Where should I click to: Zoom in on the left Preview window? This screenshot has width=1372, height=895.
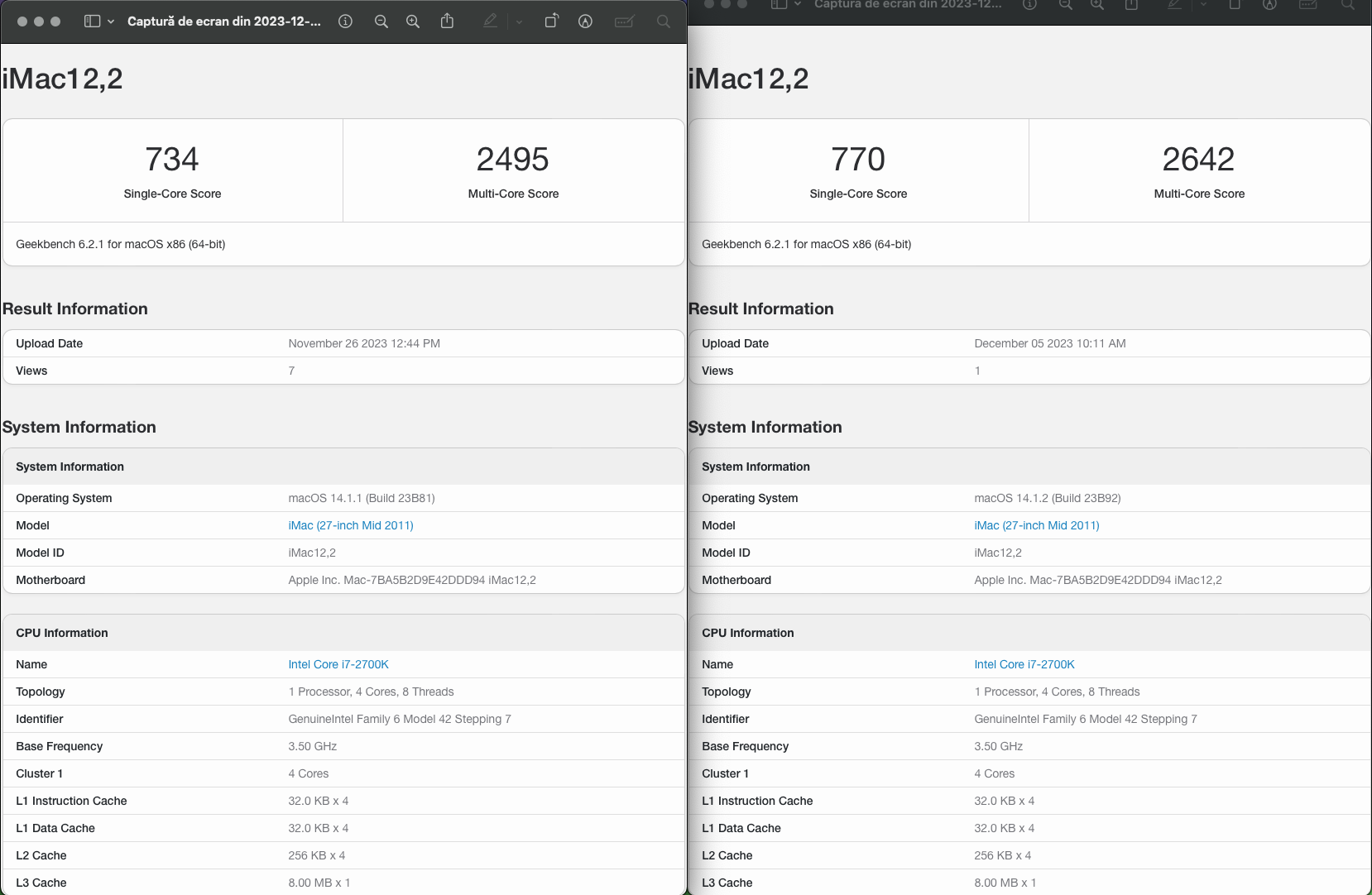click(x=413, y=22)
